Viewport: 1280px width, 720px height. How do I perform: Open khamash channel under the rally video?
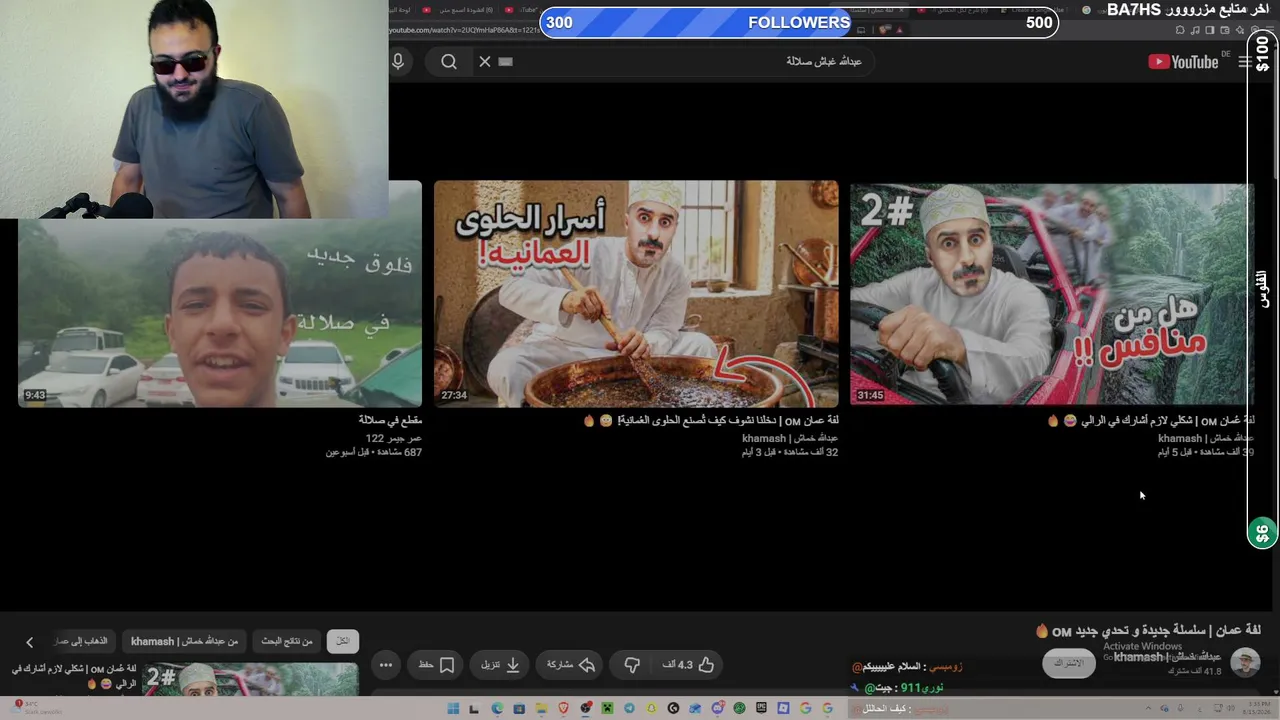[x=1206, y=438]
